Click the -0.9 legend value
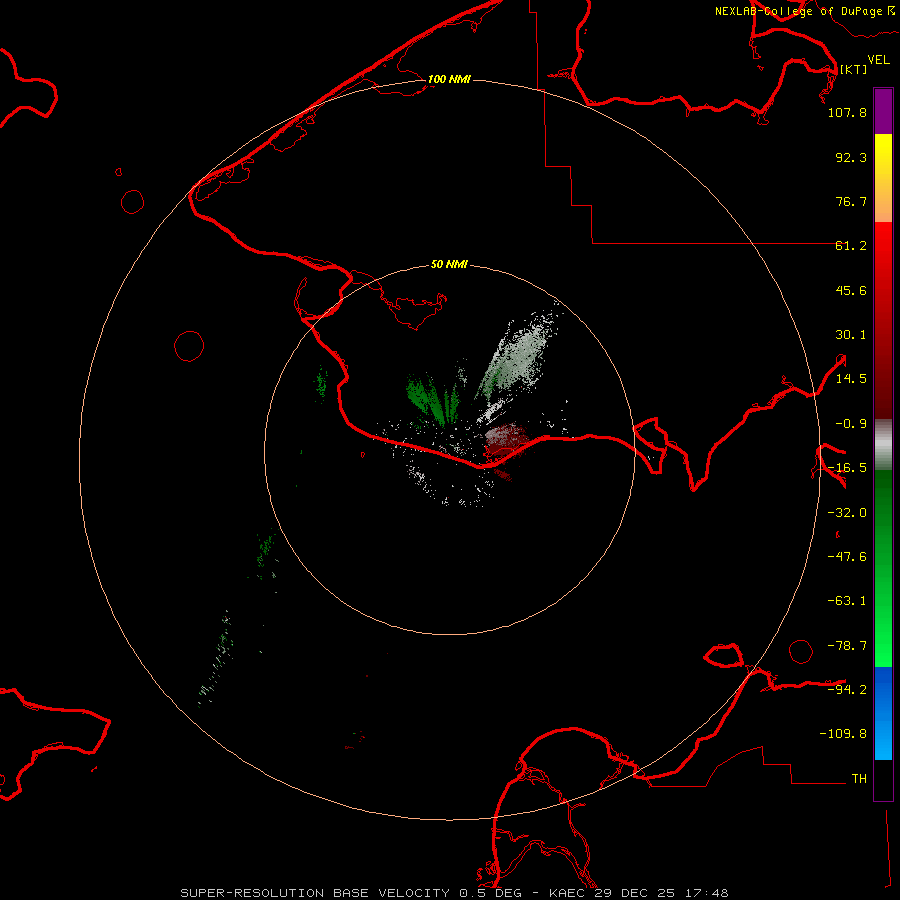Screen dimensions: 900x900 (851, 424)
